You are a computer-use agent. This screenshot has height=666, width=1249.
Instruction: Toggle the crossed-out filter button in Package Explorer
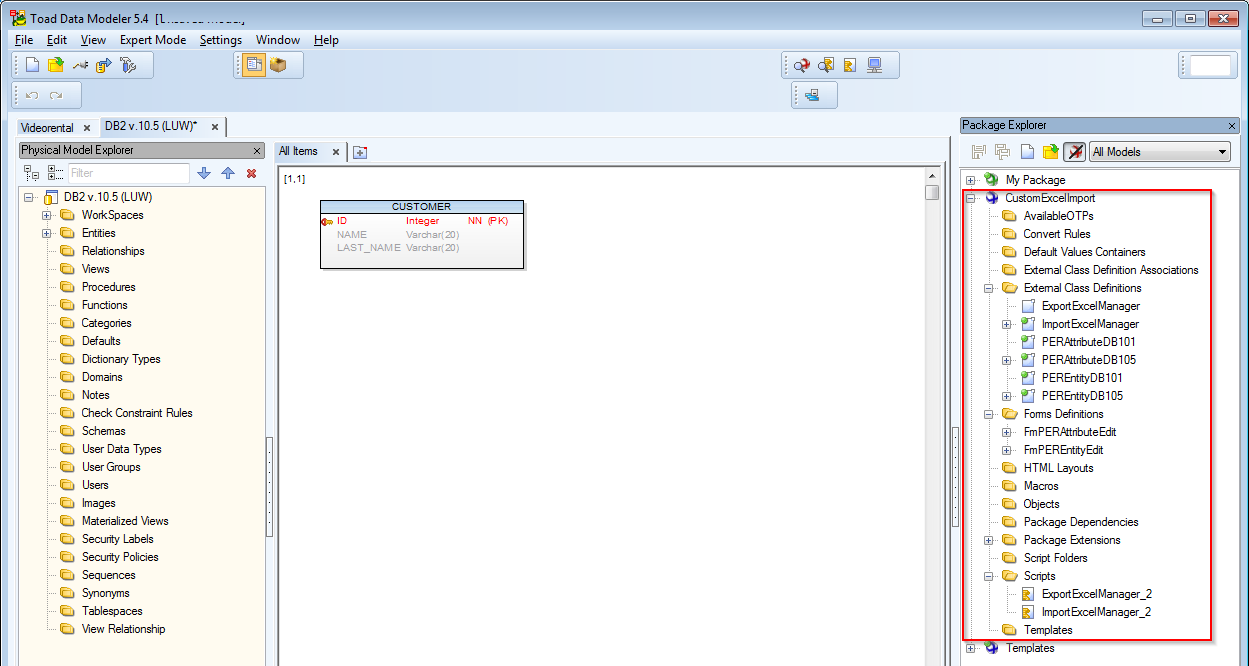pyautogui.click(x=1074, y=152)
